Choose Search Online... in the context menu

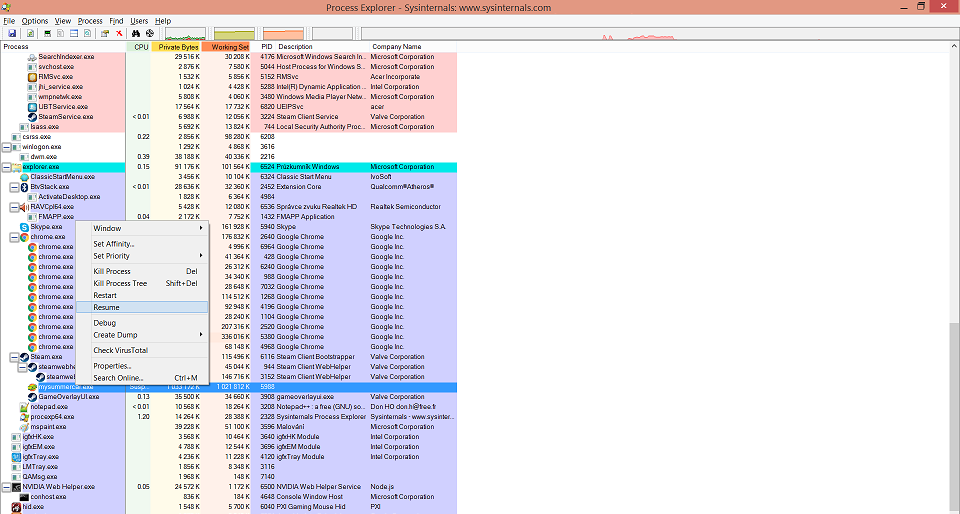point(142,378)
